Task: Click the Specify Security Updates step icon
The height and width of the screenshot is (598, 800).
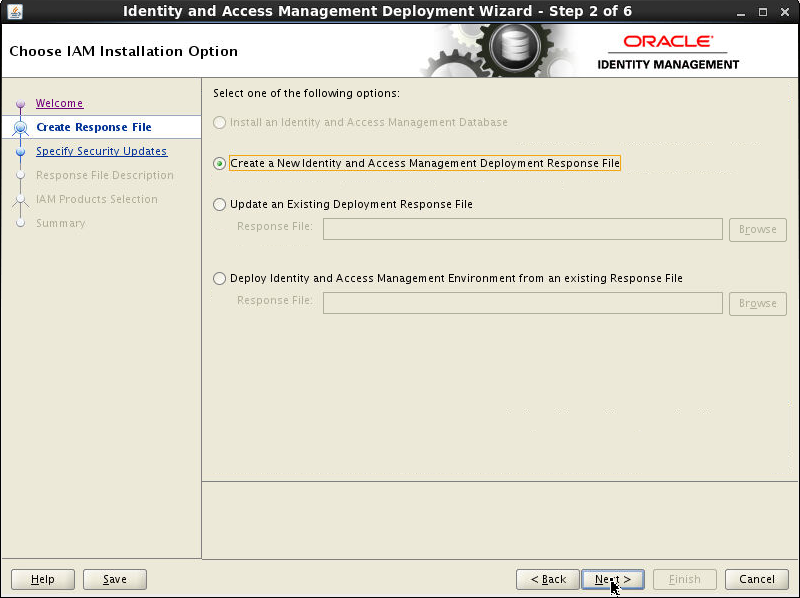Action: click(21, 151)
